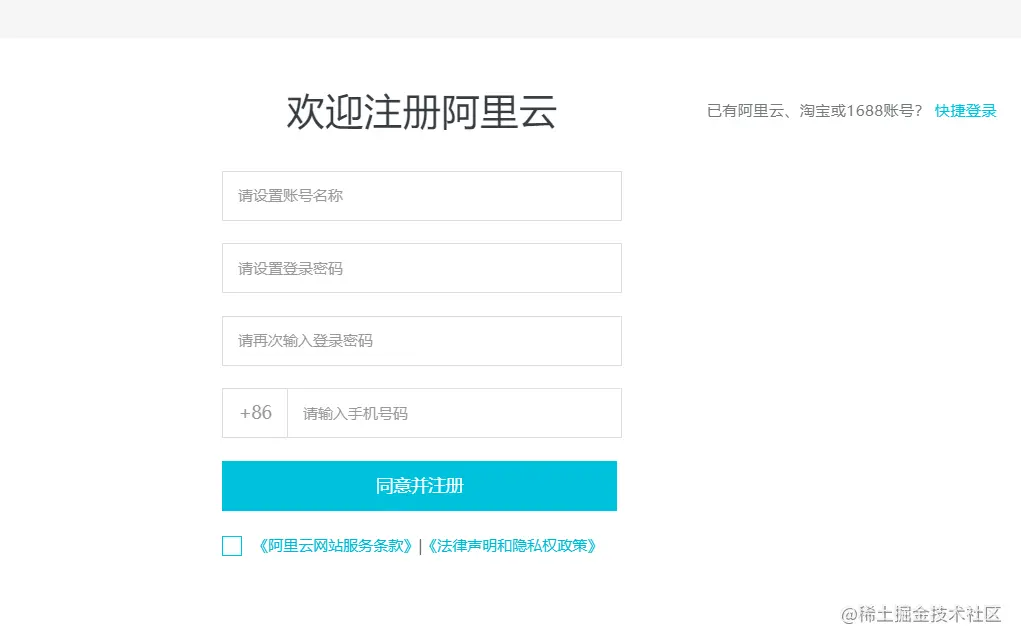The image size is (1021, 644).
Task: Tick the agreement checkbox beside service terms
Action: [x=232, y=546]
